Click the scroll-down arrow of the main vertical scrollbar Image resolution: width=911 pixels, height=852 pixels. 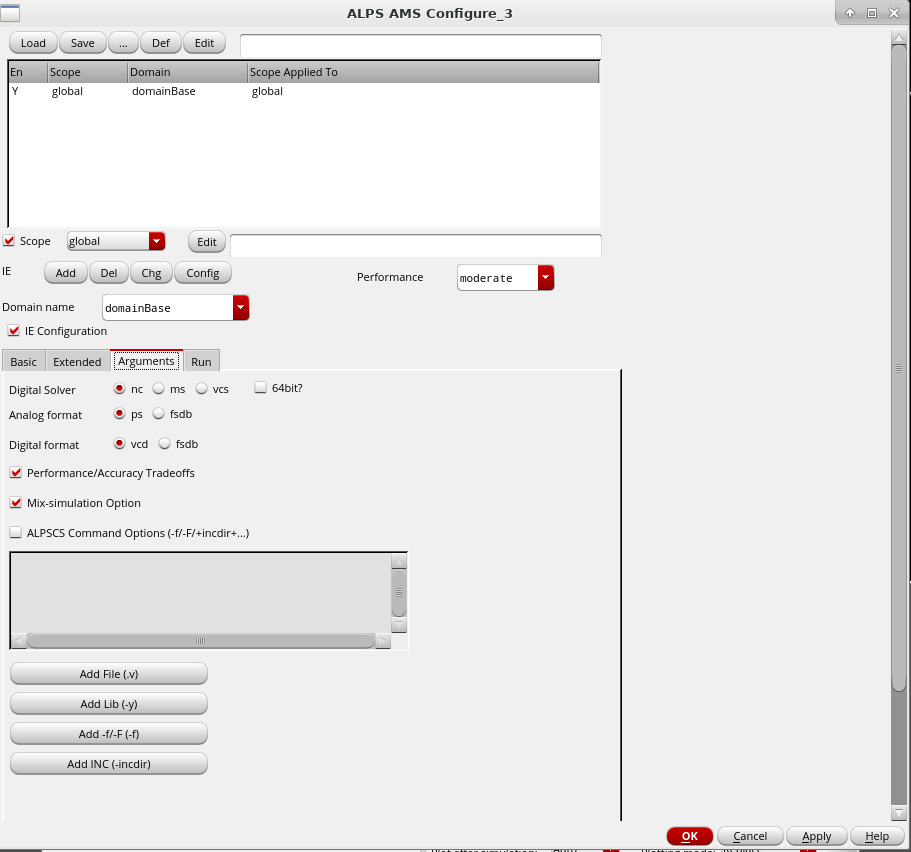[899, 813]
